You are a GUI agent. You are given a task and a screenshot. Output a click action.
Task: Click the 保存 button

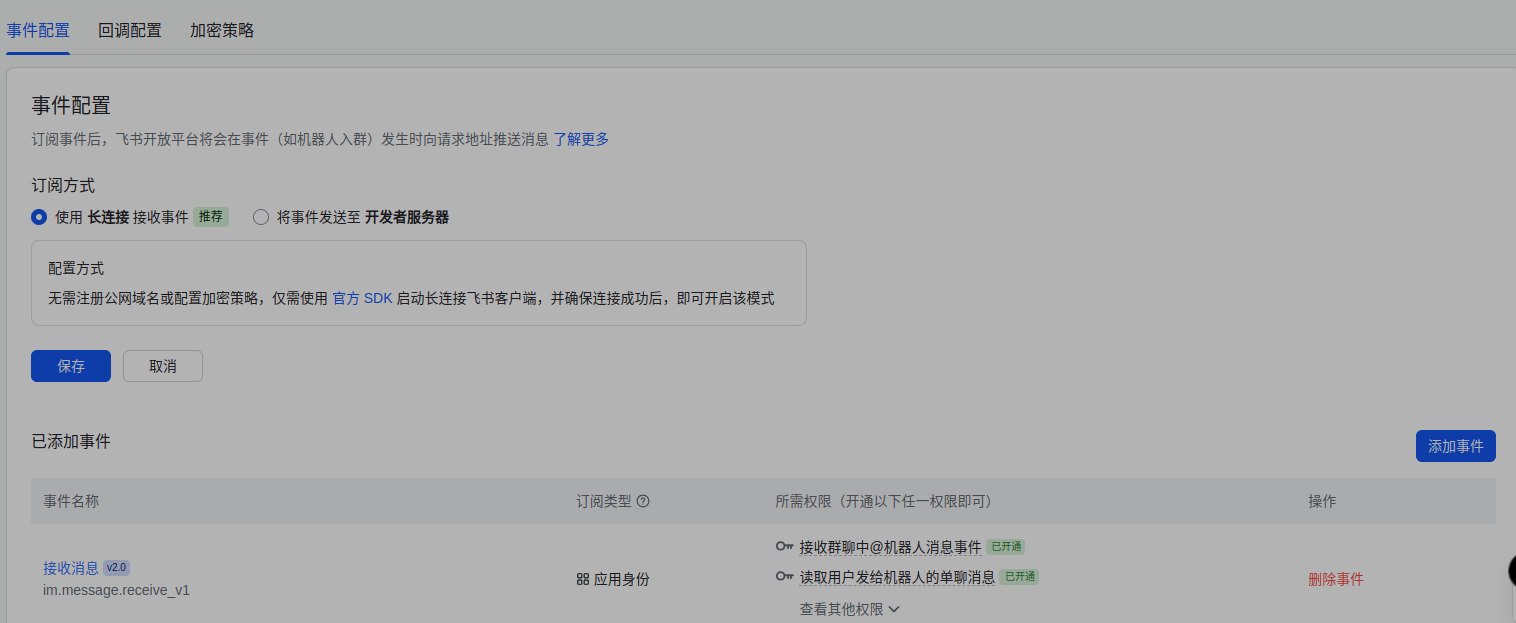71,366
